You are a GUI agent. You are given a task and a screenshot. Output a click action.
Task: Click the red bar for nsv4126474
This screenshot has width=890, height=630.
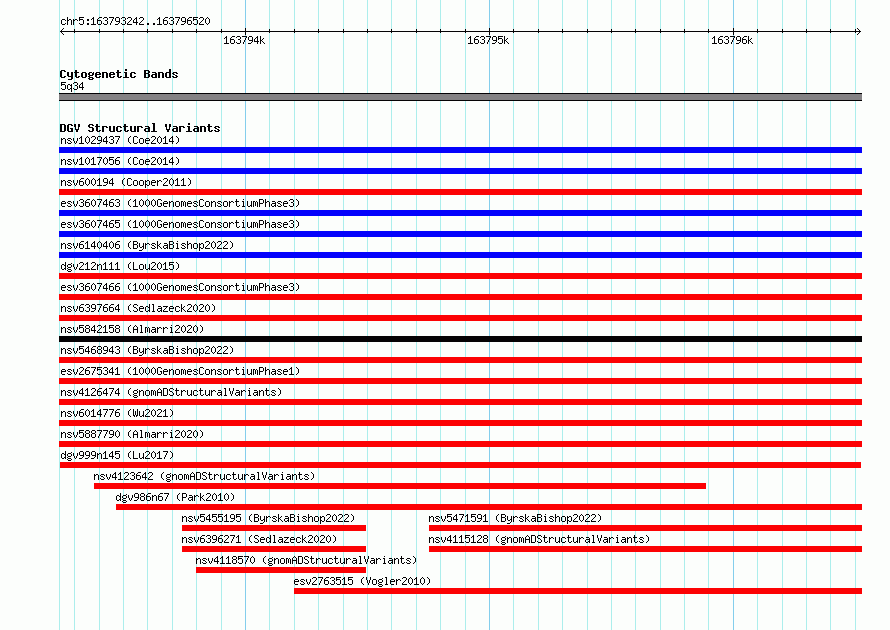click(x=460, y=402)
